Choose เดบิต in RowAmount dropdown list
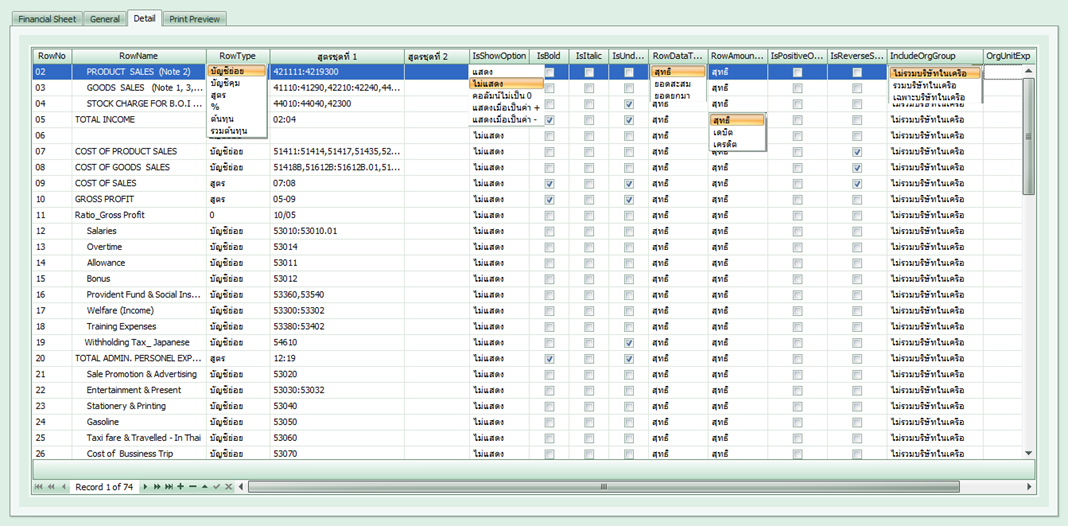This screenshot has height=526, width=1068. tap(722, 132)
